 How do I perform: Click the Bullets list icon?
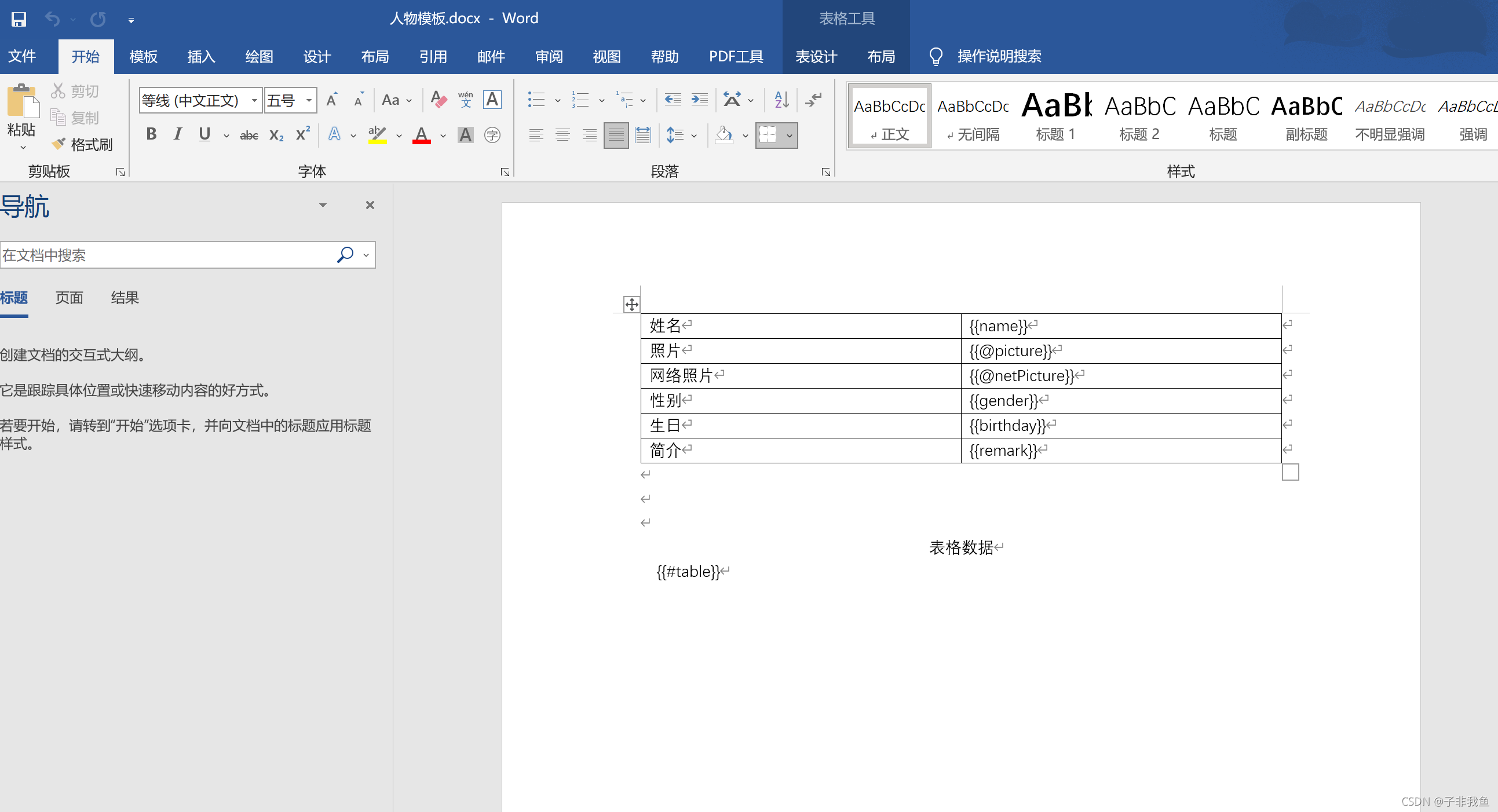click(536, 100)
